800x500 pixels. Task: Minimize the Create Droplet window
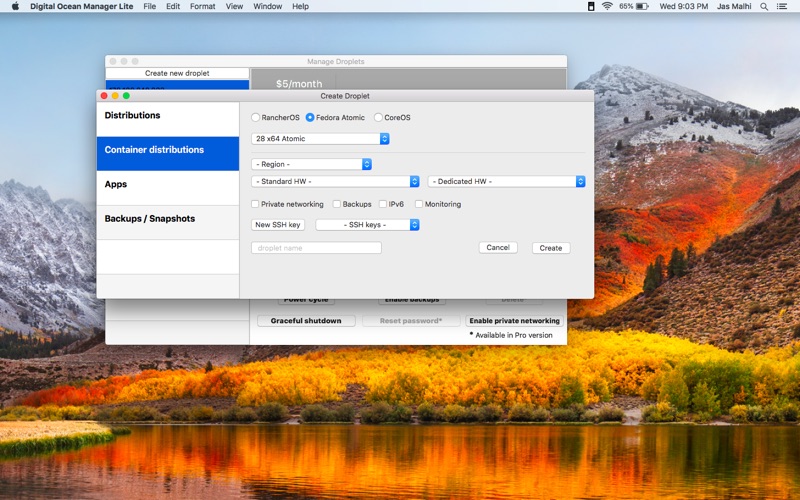pos(115,96)
